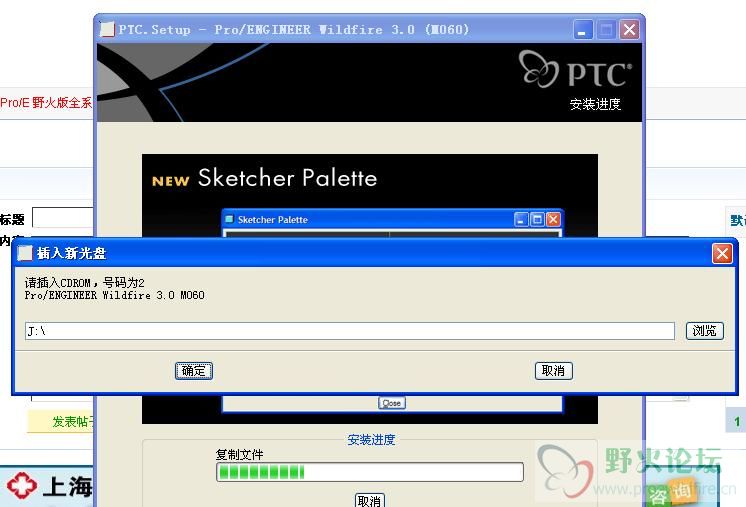Click Sketcher Palette preview maximize icon
Viewport: 746px width, 507px height.
click(537, 219)
